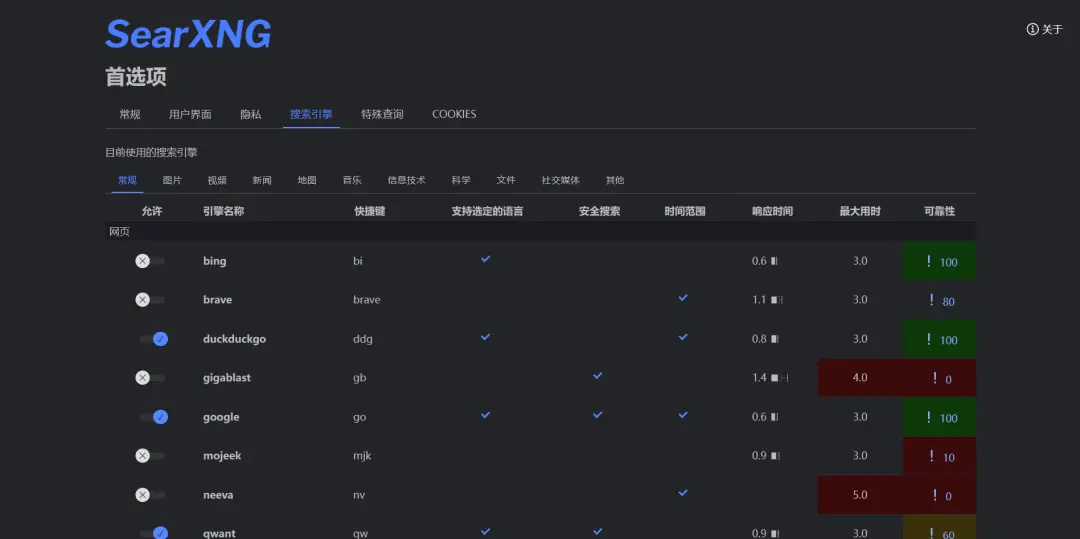Select the 地图 engine category
The width and height of the screenshot is (1080, 539).
pyautogui.click(x=307, y=180)
